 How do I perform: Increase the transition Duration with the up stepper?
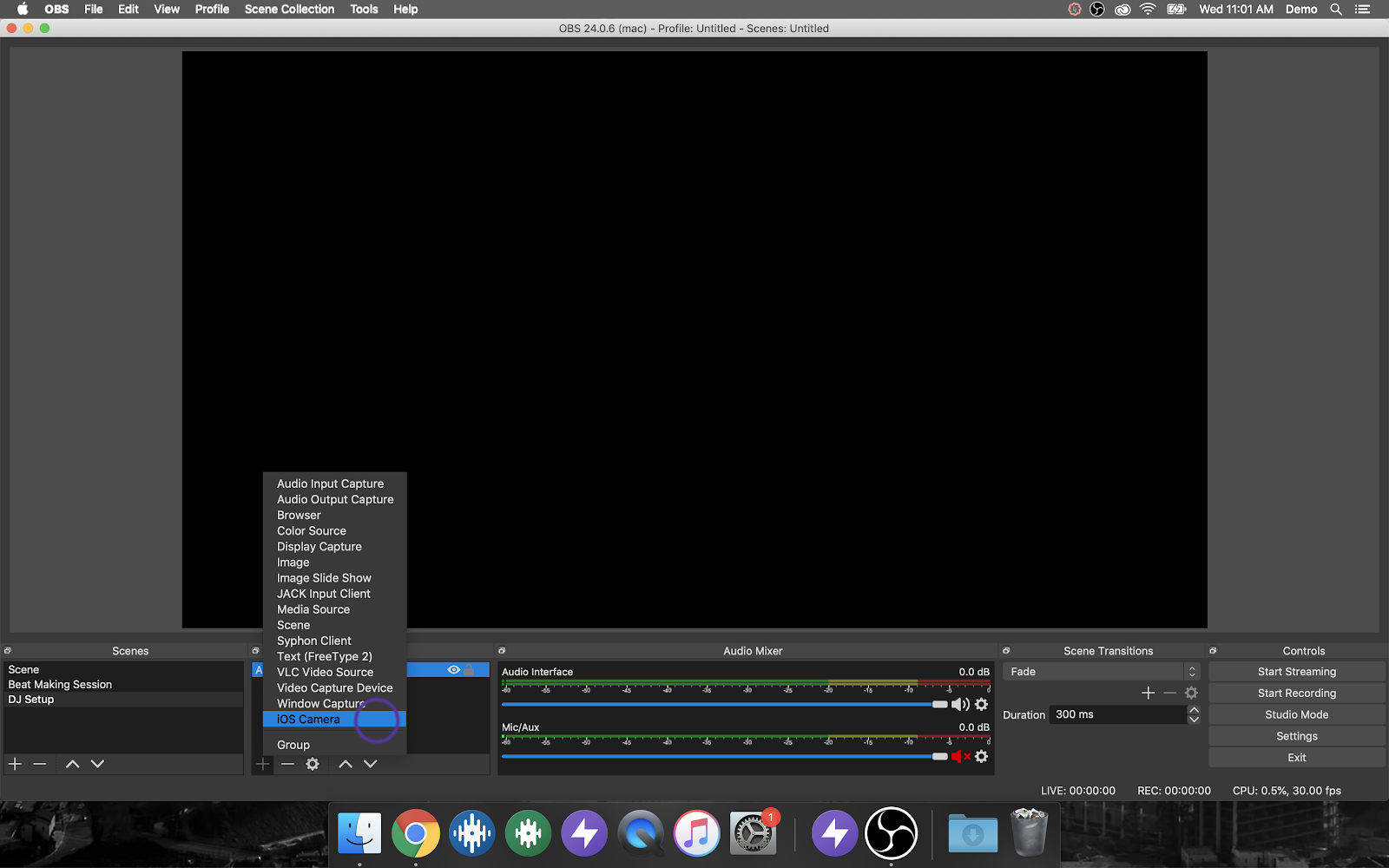1194,710
